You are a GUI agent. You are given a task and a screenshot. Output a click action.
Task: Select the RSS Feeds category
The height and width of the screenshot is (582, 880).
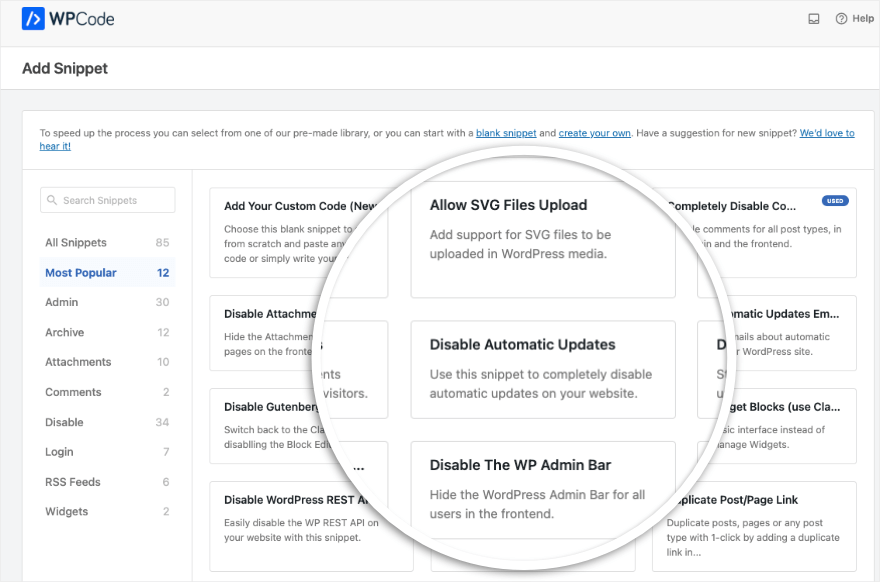(107, 482)
